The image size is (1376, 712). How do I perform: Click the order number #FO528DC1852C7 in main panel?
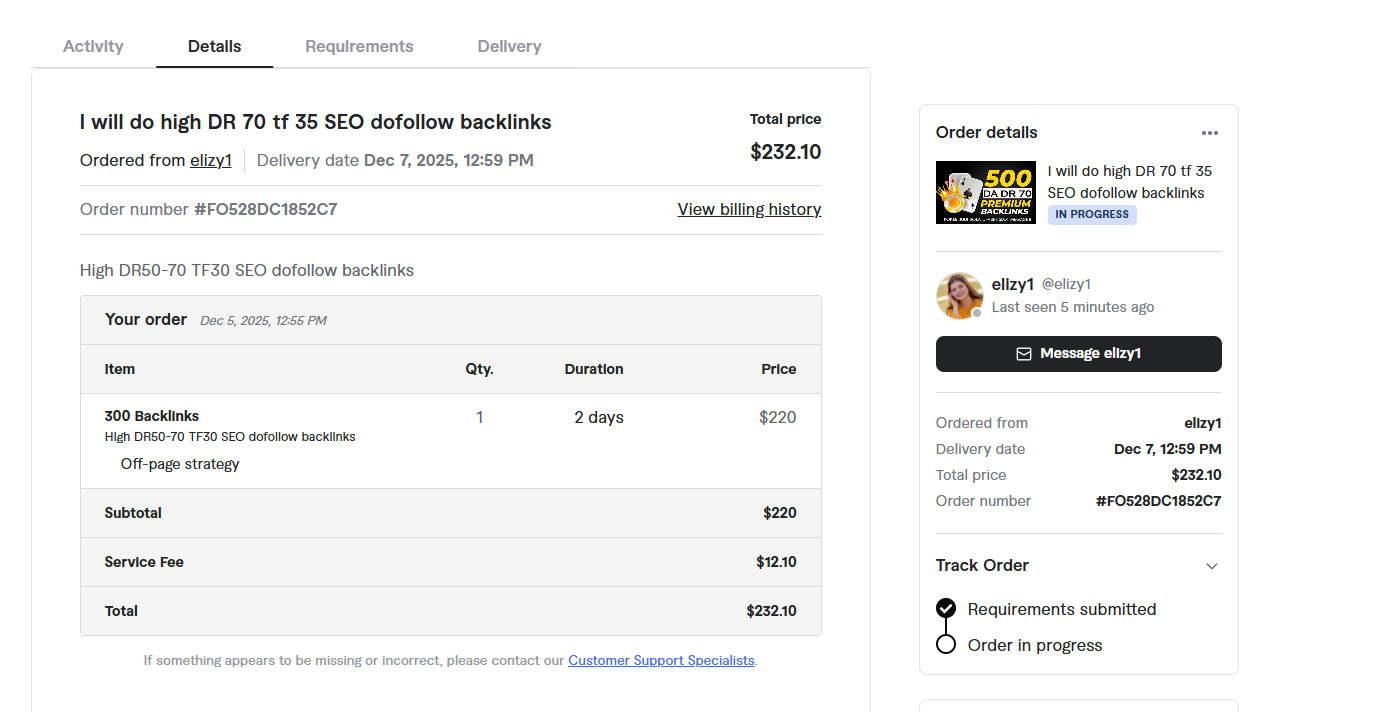click(265, 209)
